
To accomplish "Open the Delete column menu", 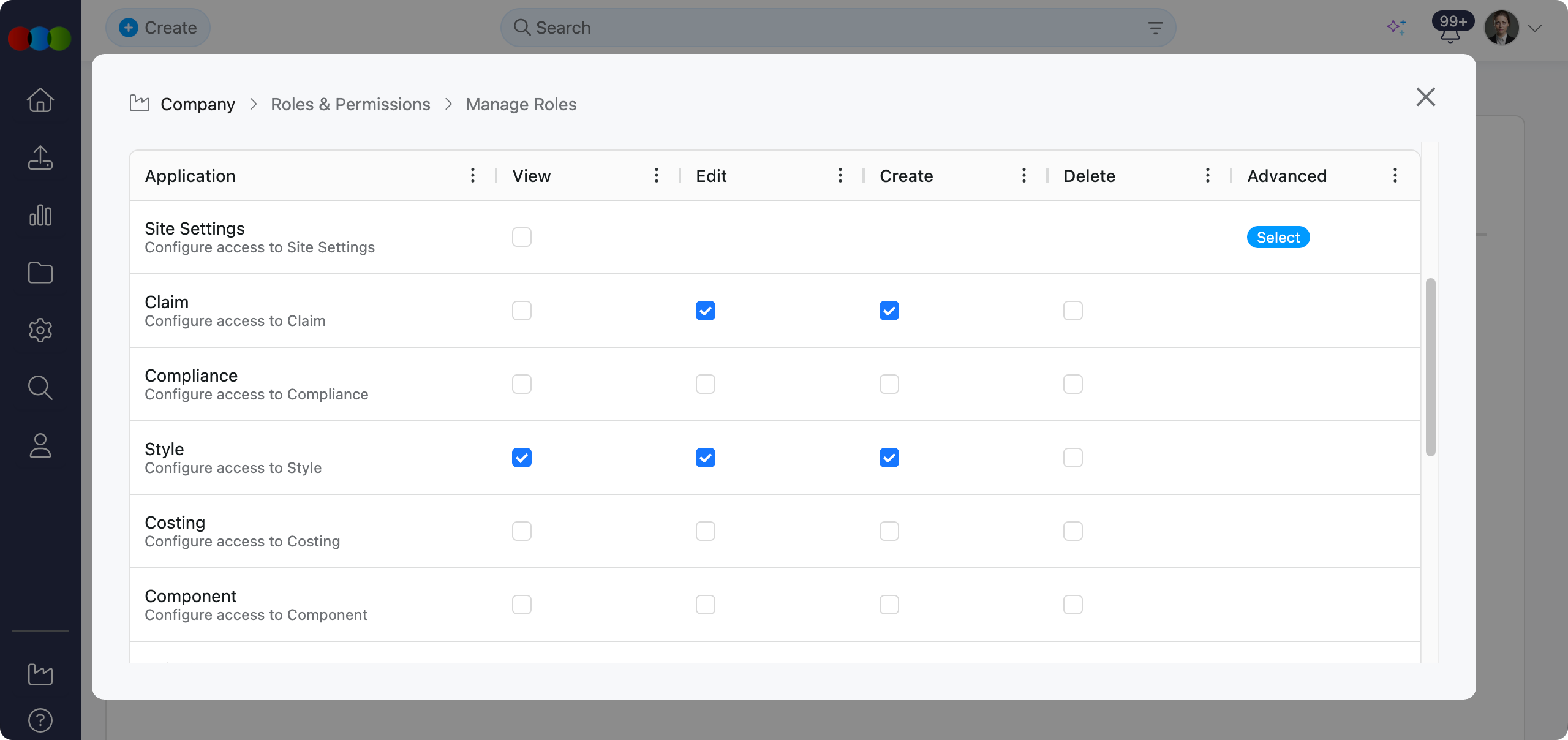I will (1207, 176).
